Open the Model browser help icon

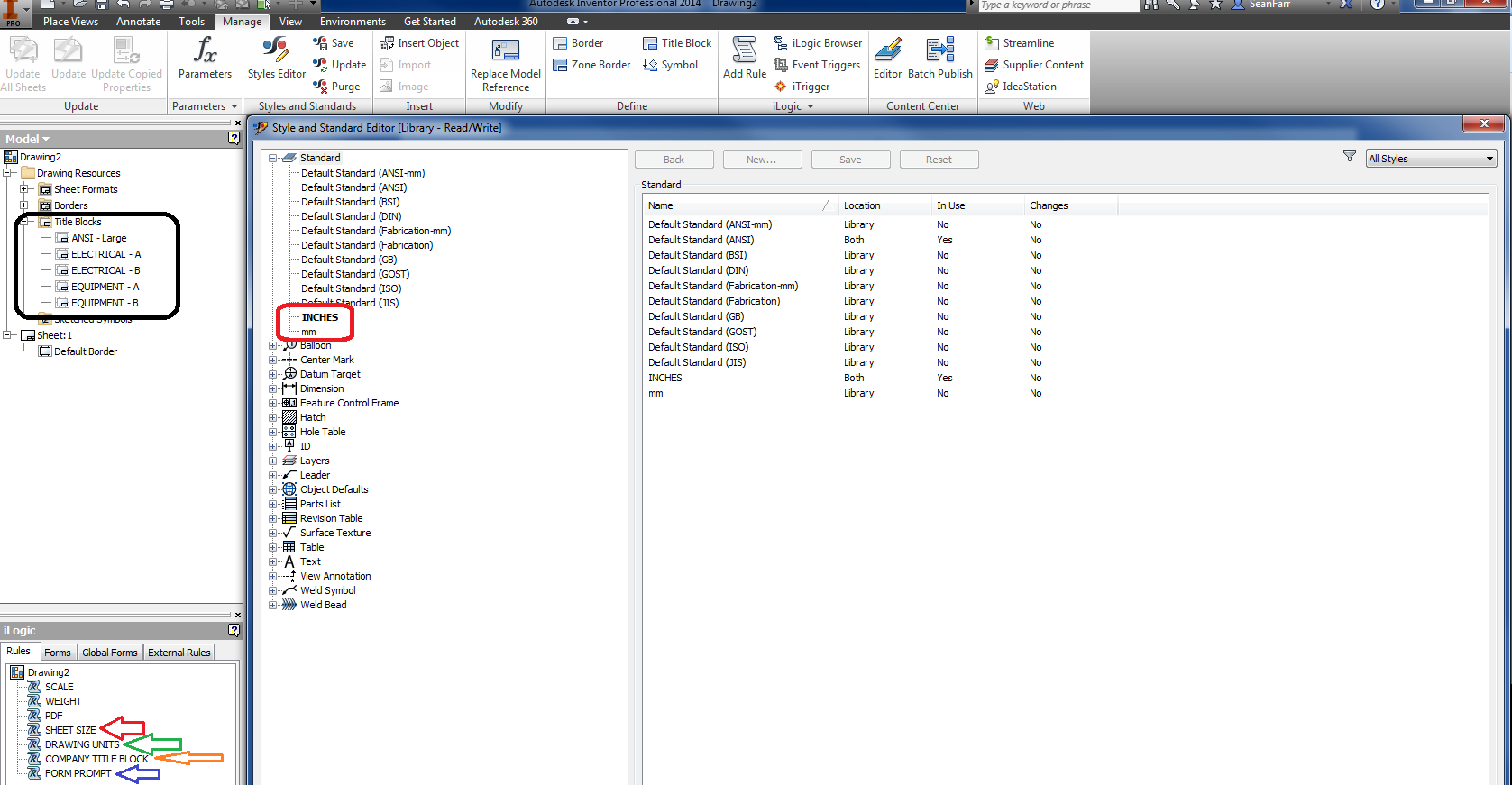234,139
